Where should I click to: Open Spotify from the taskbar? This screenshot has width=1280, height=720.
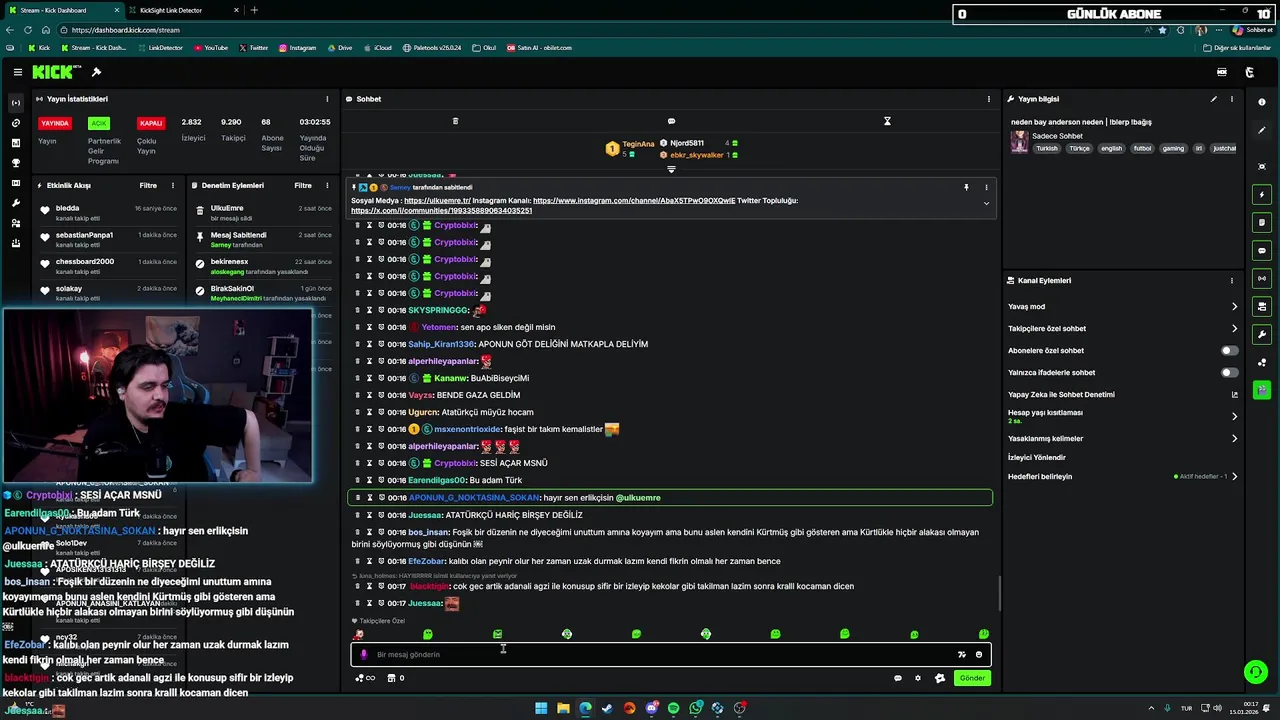673,708
